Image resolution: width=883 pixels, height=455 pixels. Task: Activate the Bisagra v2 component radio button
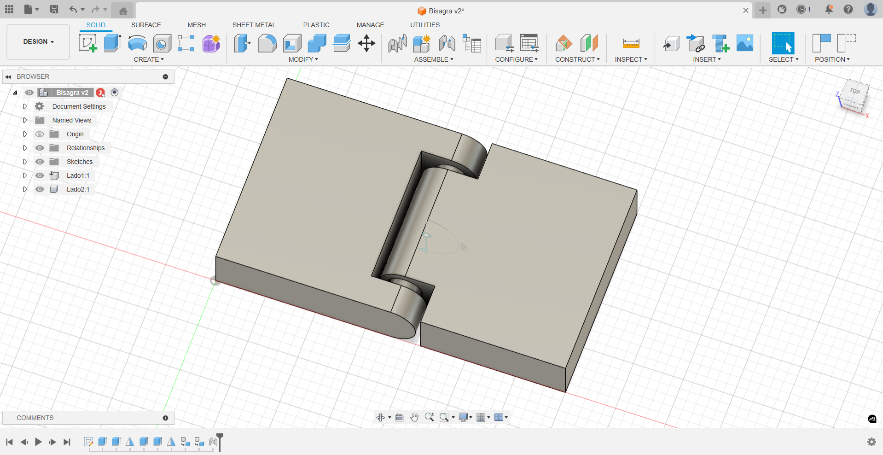(115, 92)
